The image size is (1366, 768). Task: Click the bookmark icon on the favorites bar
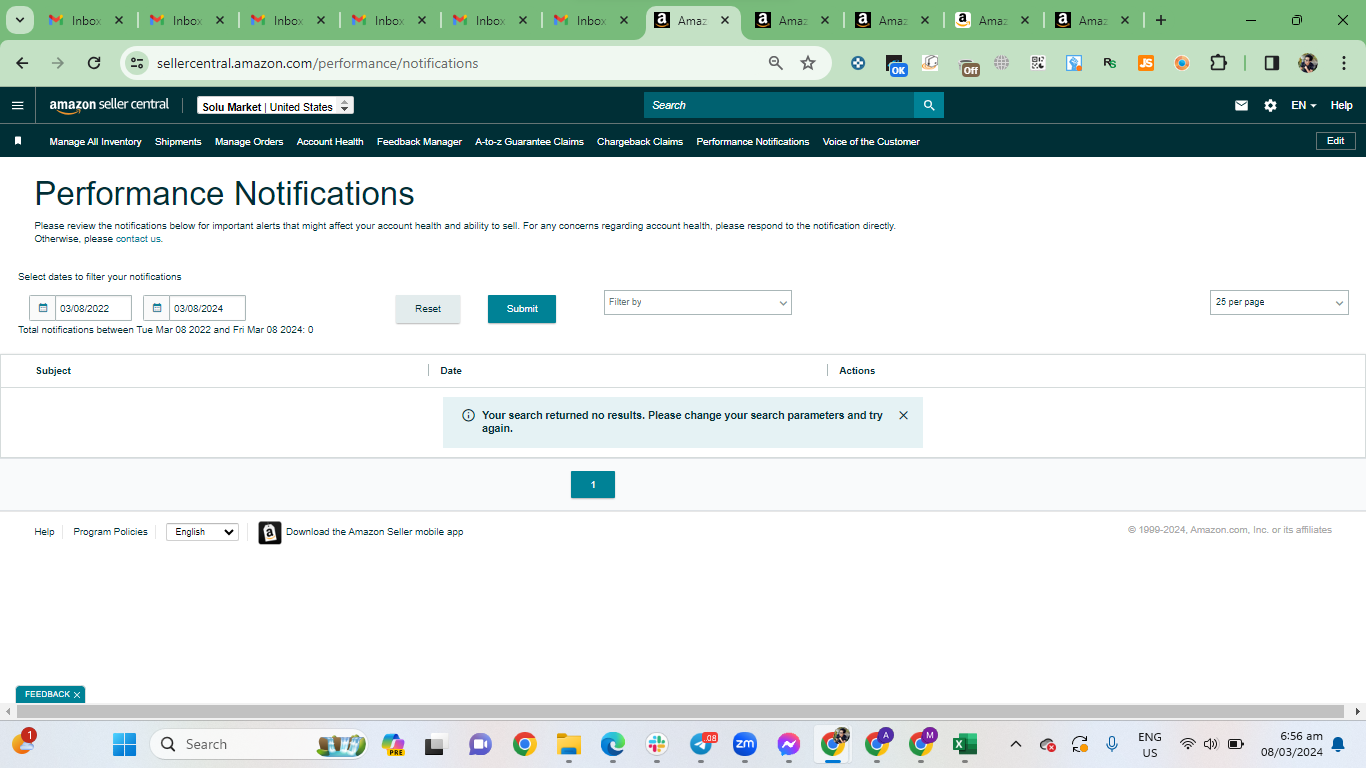(x=18, y=141)
